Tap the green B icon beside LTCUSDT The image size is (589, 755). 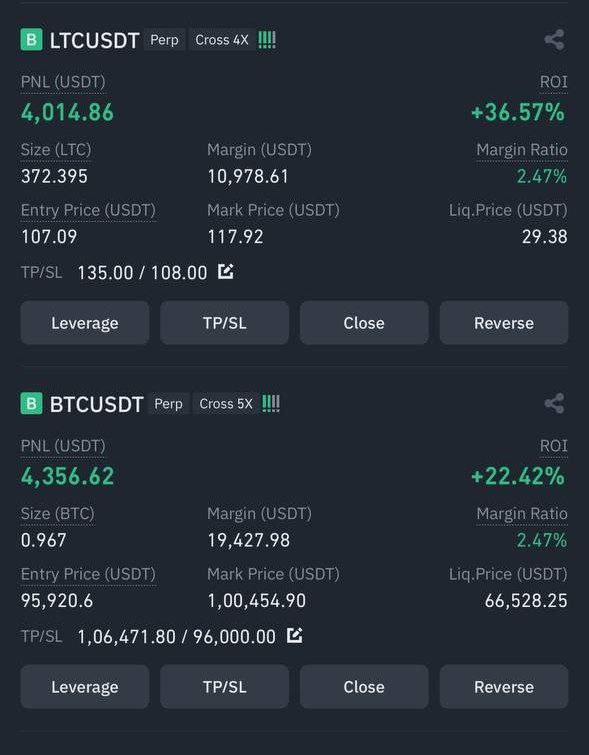click(x=31, y=39)
